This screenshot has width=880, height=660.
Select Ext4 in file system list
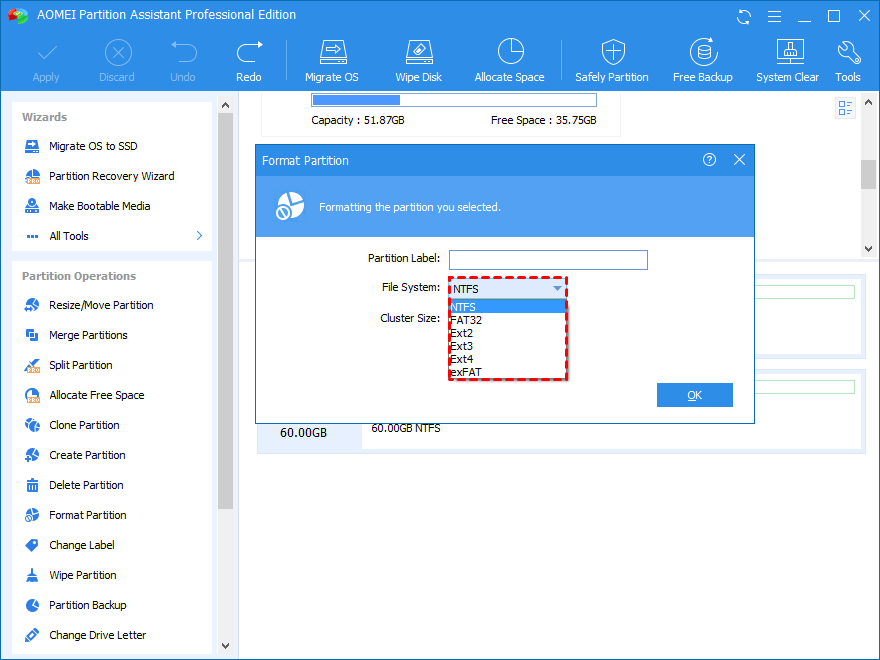tap(507, 359)
